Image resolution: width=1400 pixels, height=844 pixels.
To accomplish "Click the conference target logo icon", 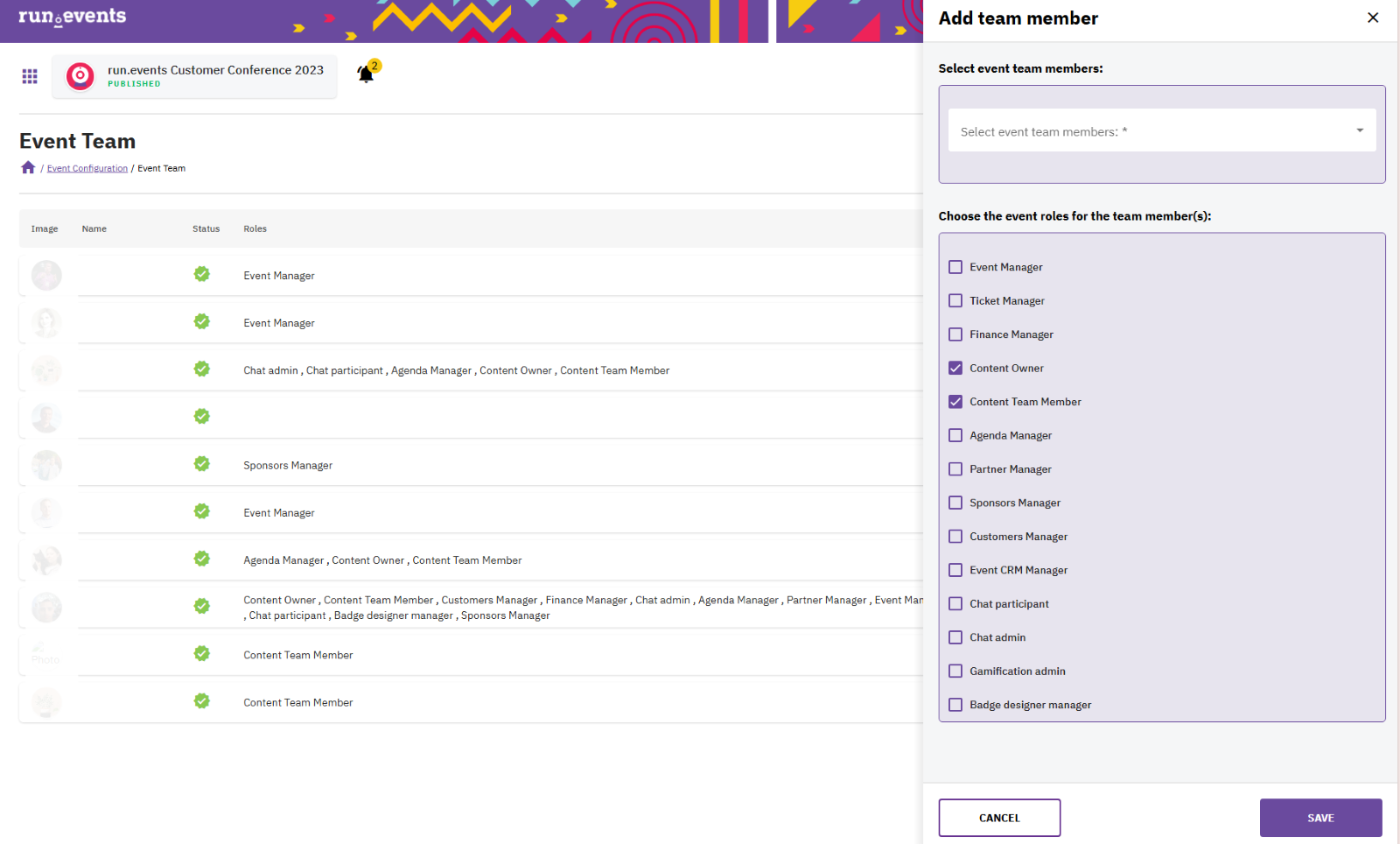I will [80, 76].
